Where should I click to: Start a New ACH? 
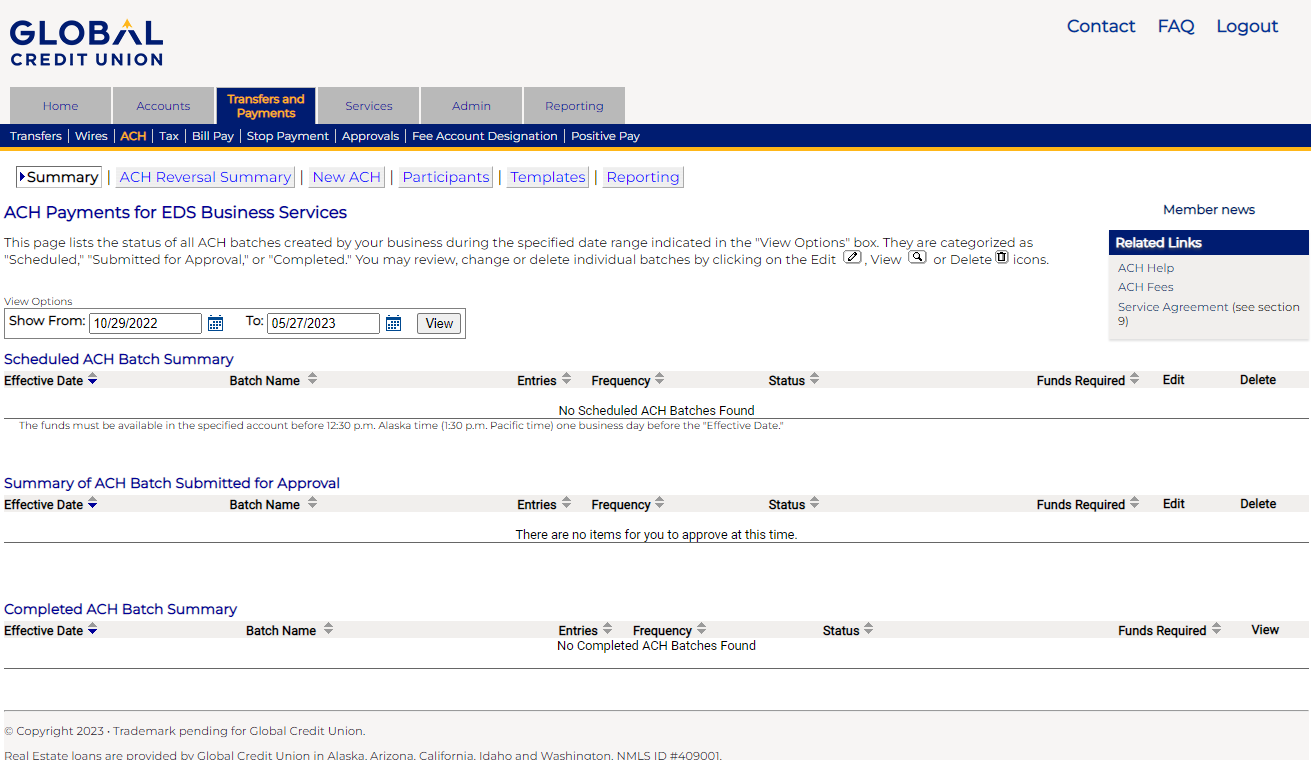[x=346, y=177]
